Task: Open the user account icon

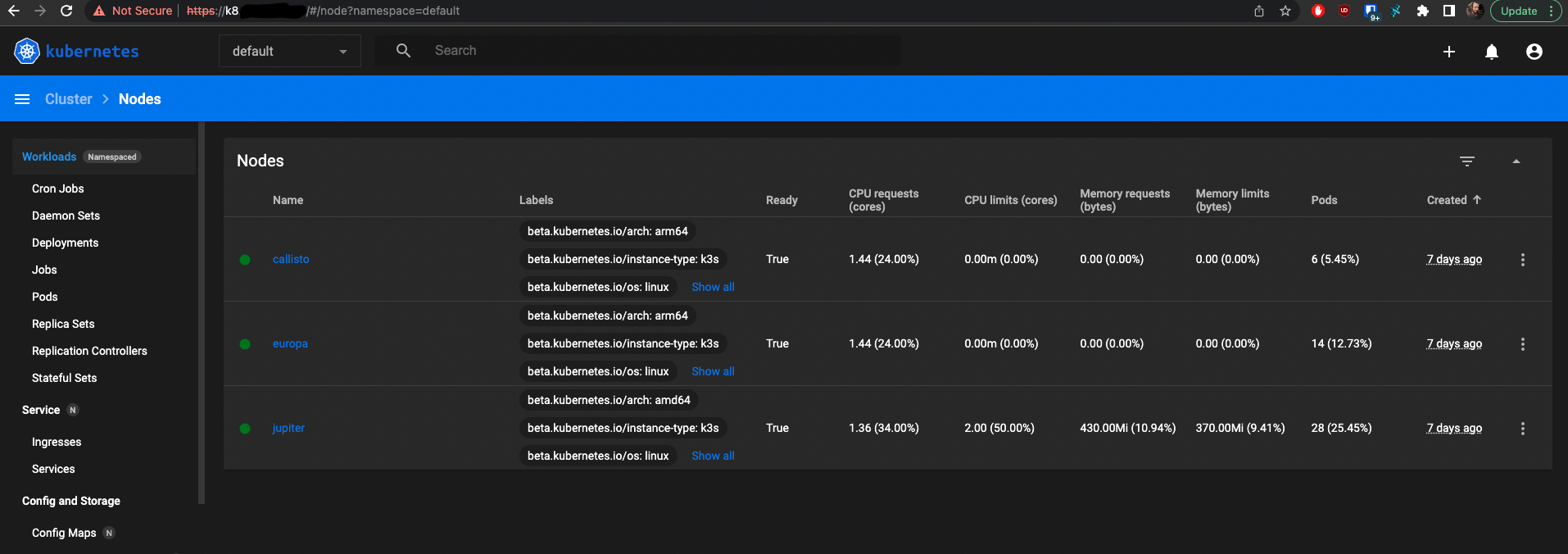Action: click(x=1534, y=52)
